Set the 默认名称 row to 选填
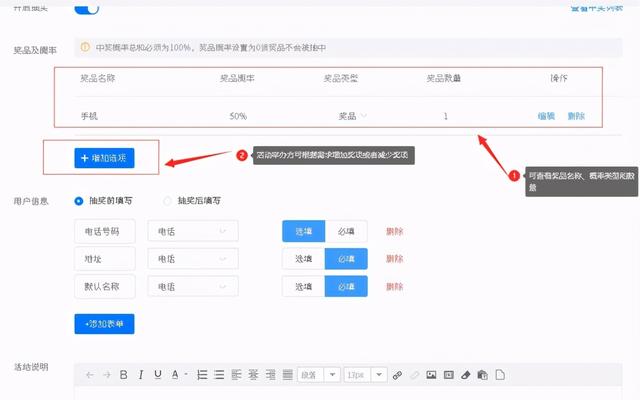The width and height of the screenshot is (640, 400). coord(304,287)
